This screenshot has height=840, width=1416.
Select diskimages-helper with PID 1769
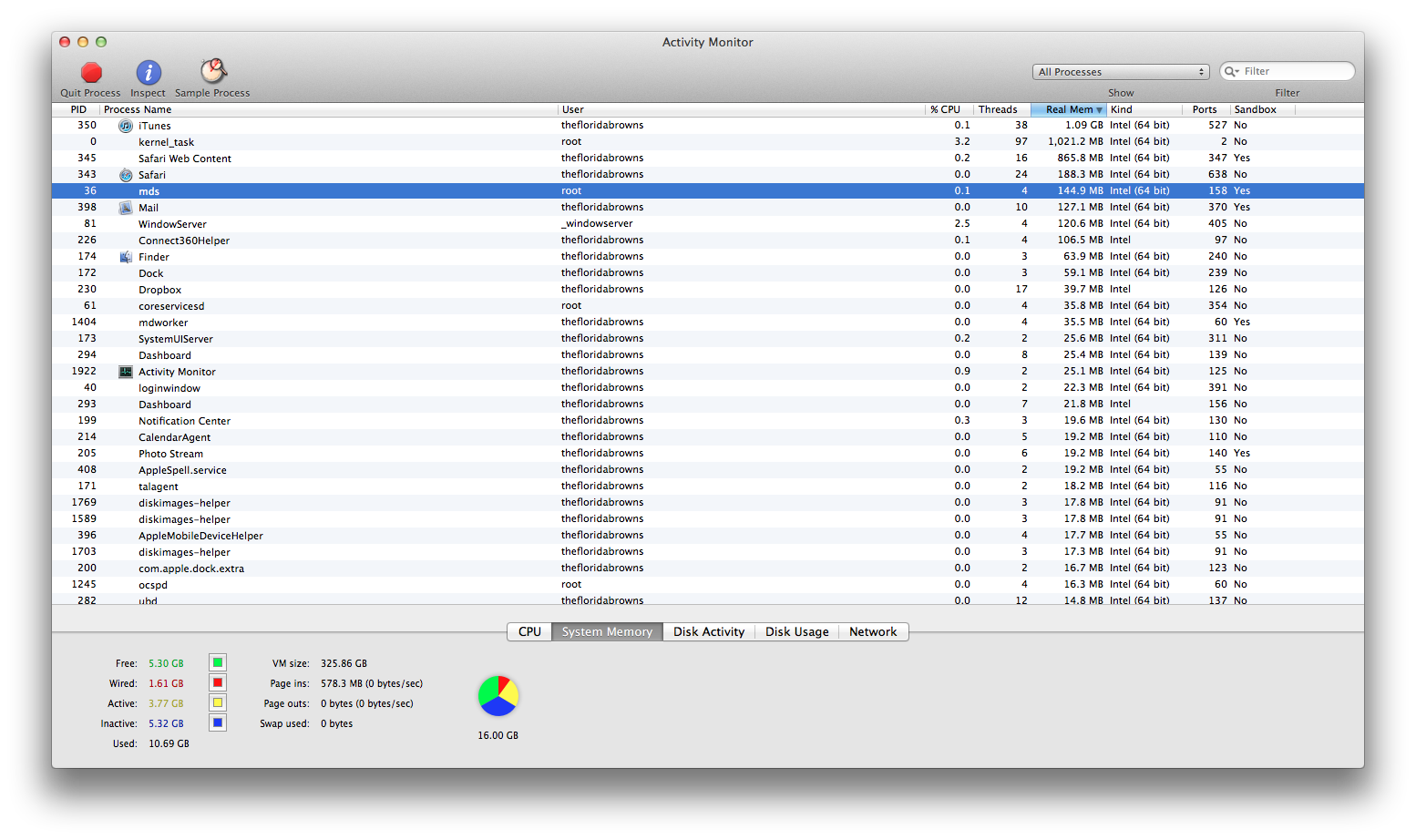[708, 503]
